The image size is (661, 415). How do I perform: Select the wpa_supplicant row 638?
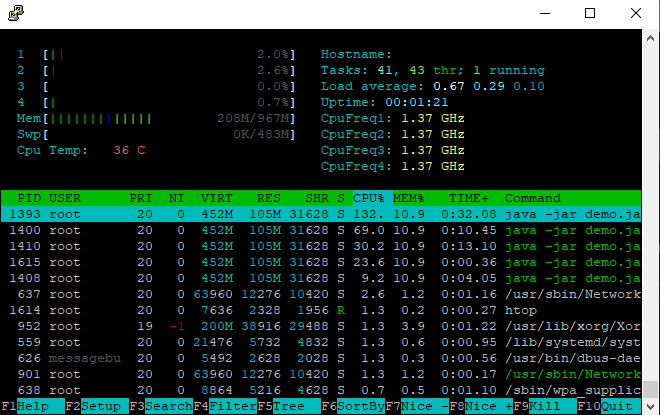(321, 391)
